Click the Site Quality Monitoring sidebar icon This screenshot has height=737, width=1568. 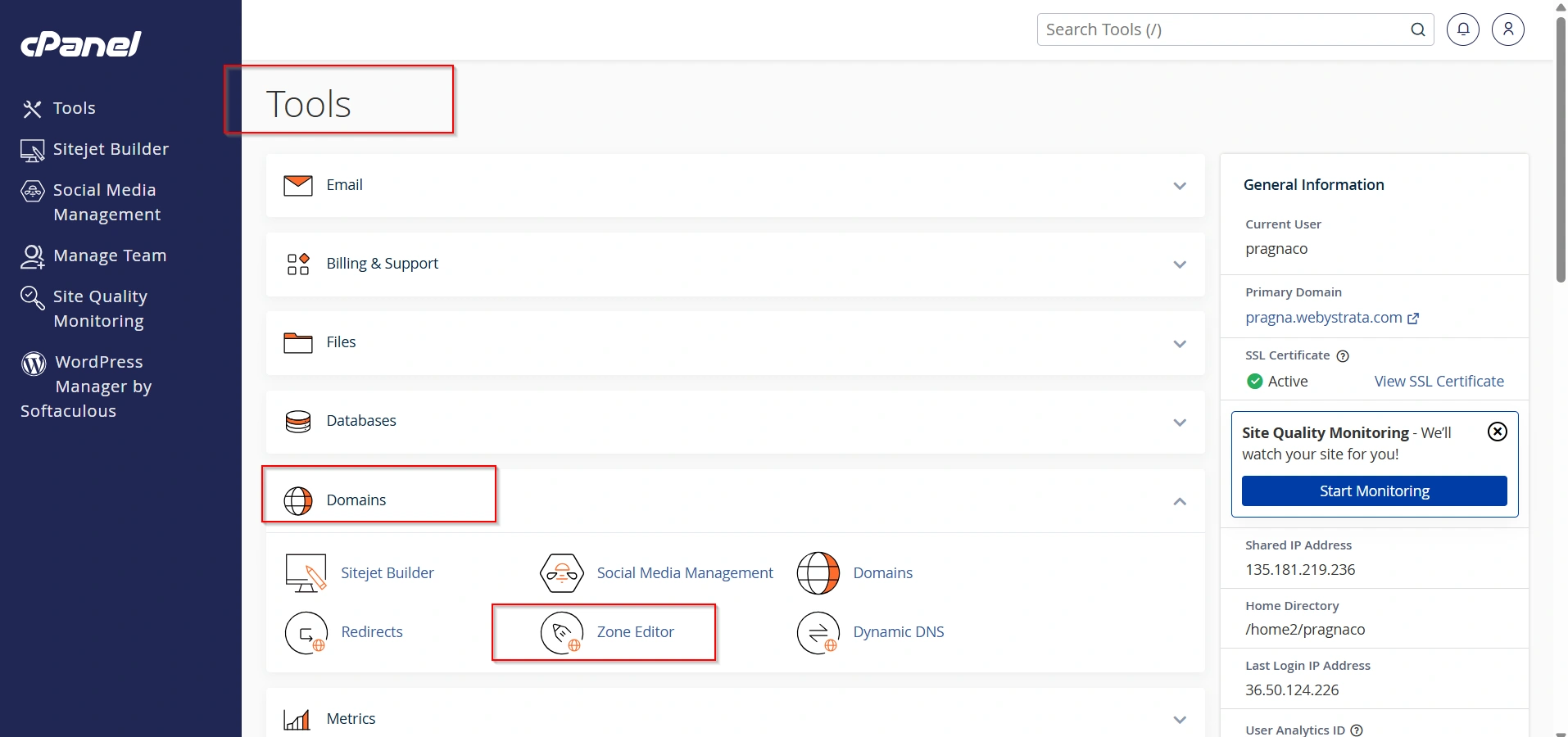tap(32, 297)
